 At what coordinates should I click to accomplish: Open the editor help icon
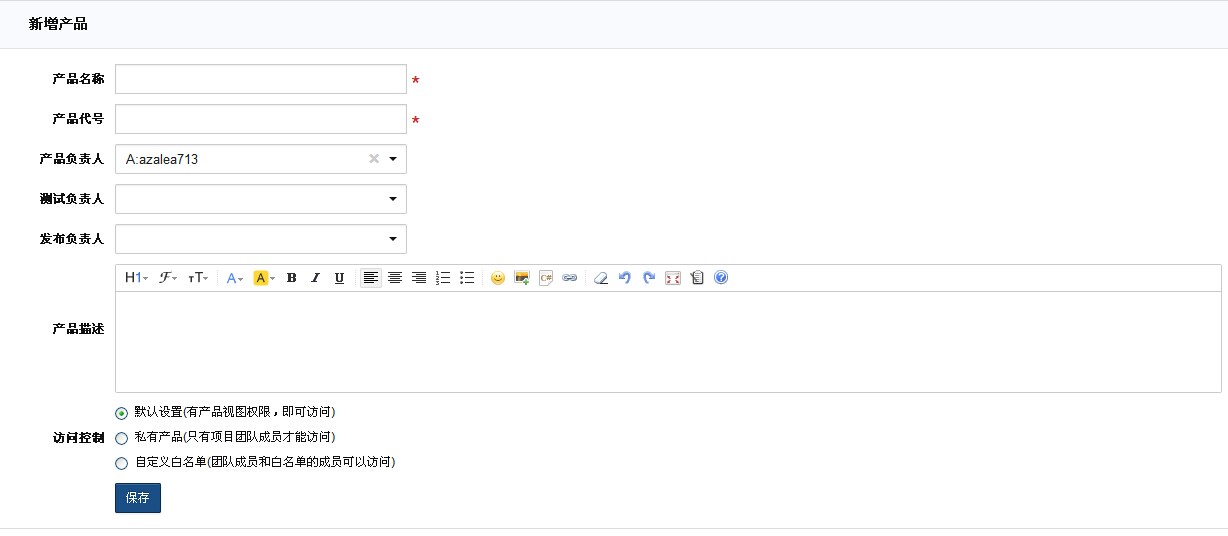721,278
